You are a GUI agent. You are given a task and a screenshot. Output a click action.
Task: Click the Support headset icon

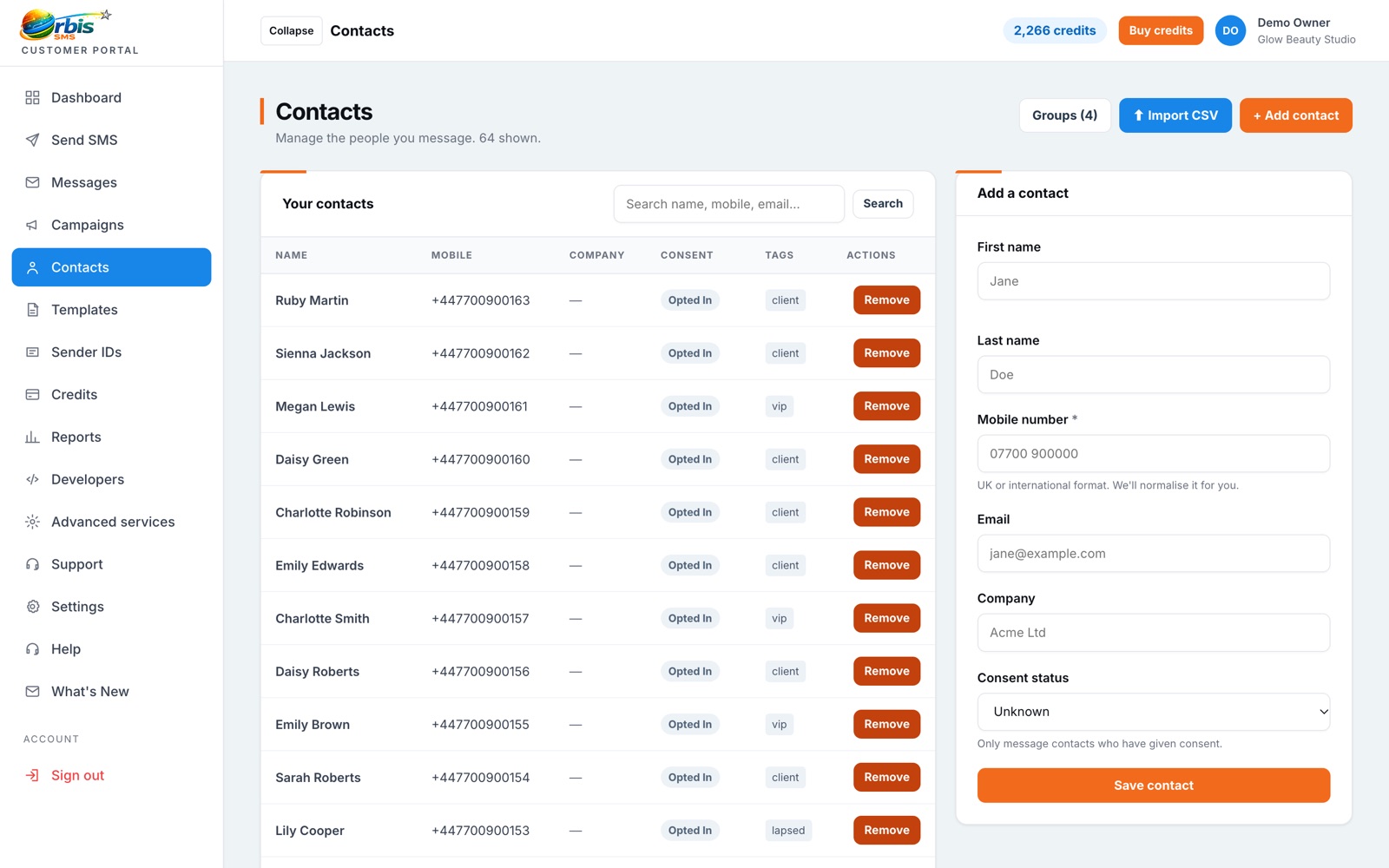coord(32,564)
